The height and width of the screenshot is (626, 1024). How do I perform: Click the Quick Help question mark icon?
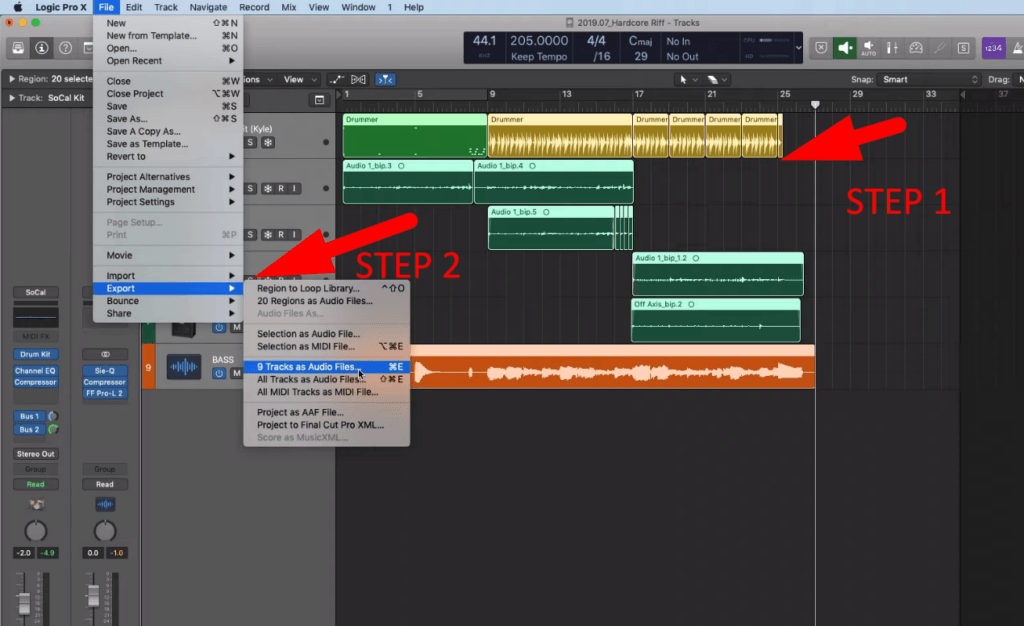[65, 47]
